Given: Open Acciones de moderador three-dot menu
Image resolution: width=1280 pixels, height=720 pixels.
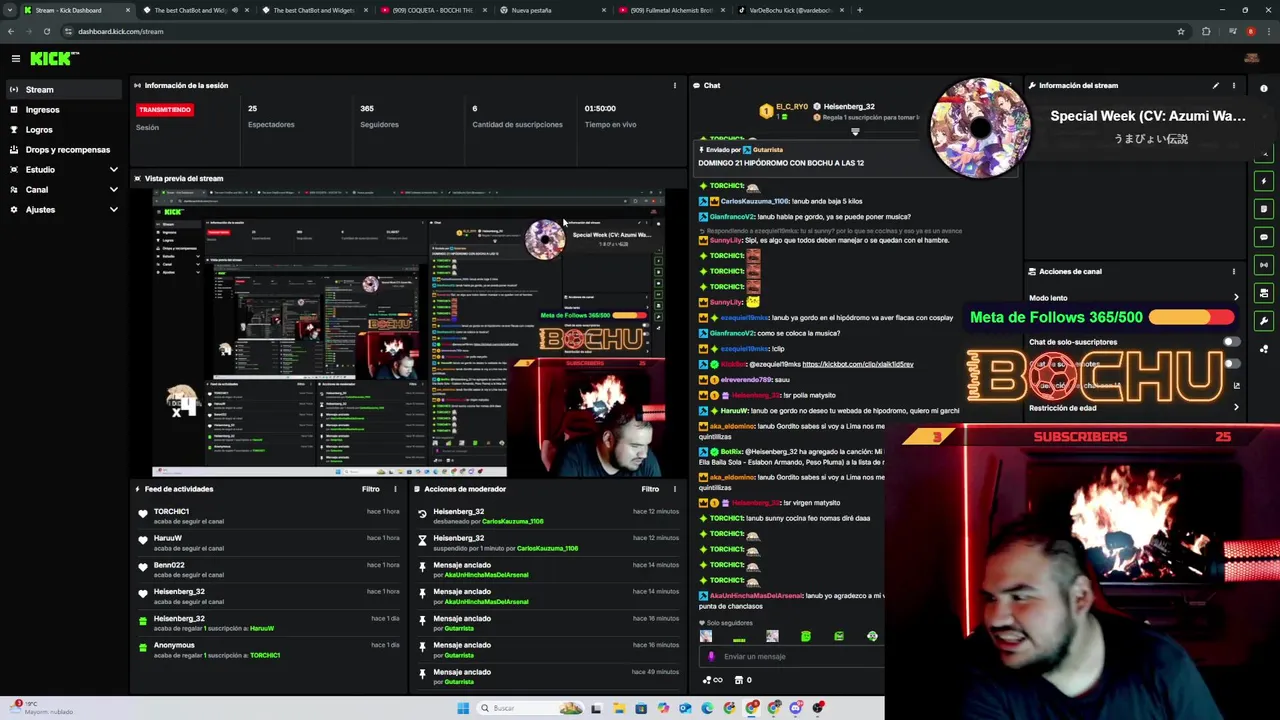Looking at the screenshot, I should [x=675, y=489].
